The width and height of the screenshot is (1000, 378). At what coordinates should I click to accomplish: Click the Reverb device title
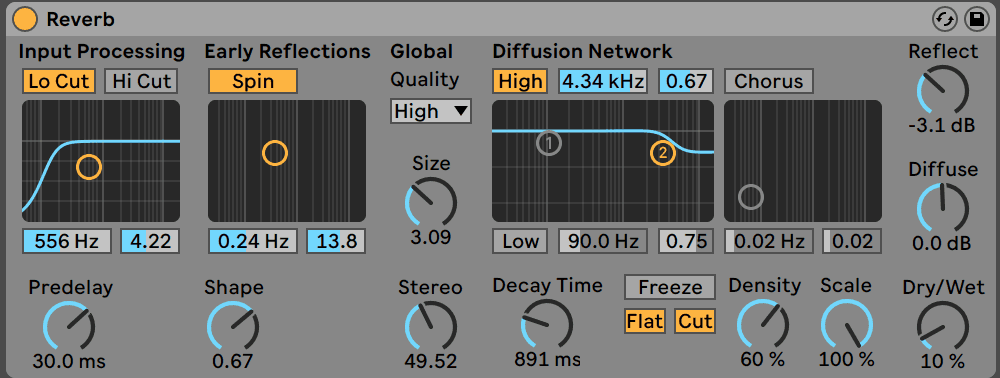point(80,20)
